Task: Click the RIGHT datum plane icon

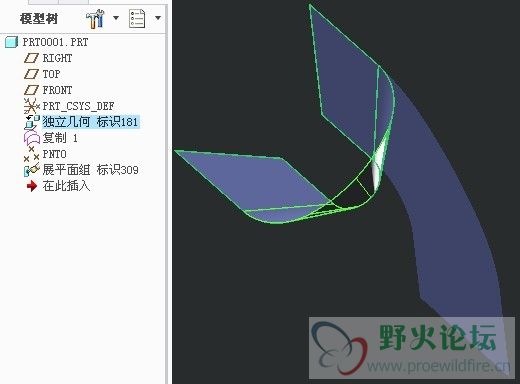Action: (x=31, y=58)
